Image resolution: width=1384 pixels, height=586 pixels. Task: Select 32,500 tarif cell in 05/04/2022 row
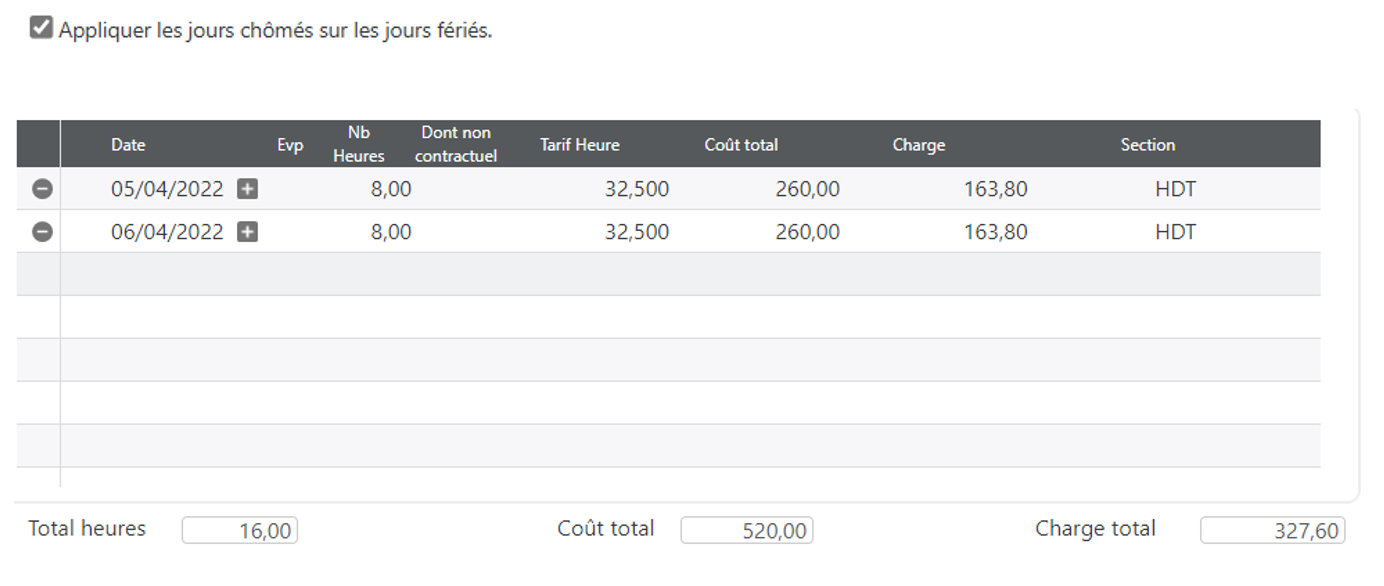636,189
